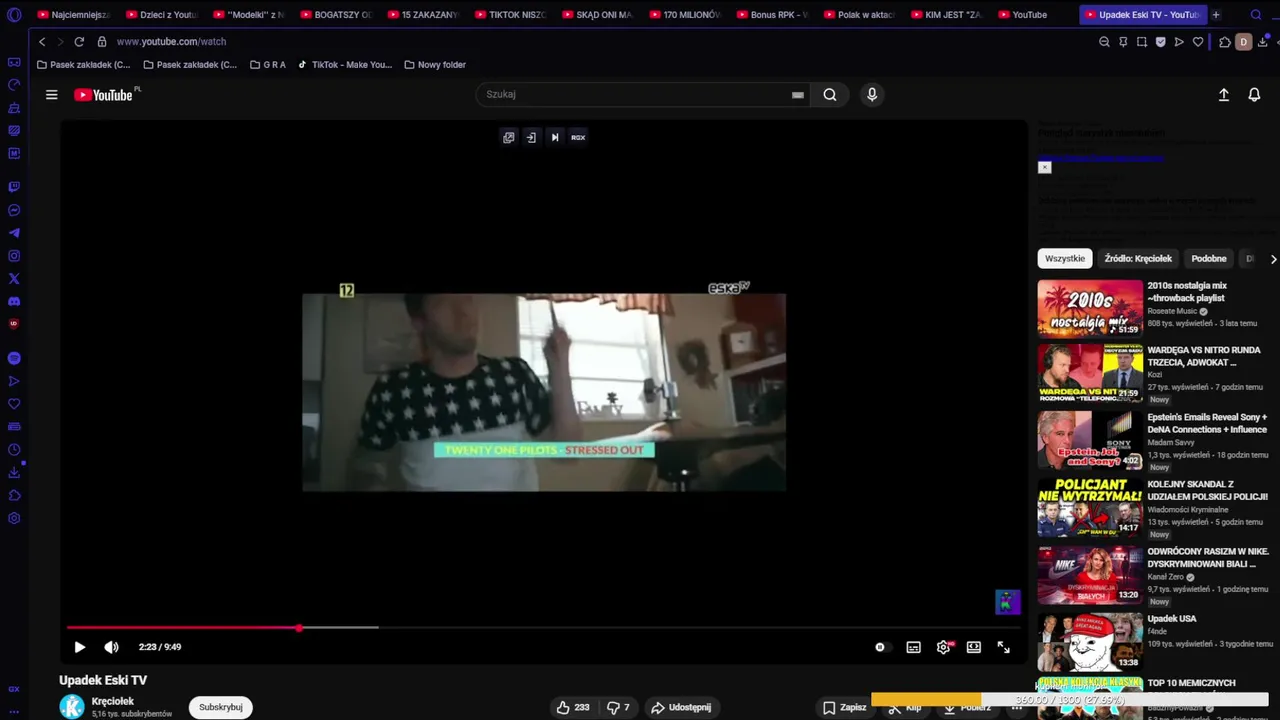Open Opera menu logo icon
Screen dimensions: 1280x720
click(14, 15)
